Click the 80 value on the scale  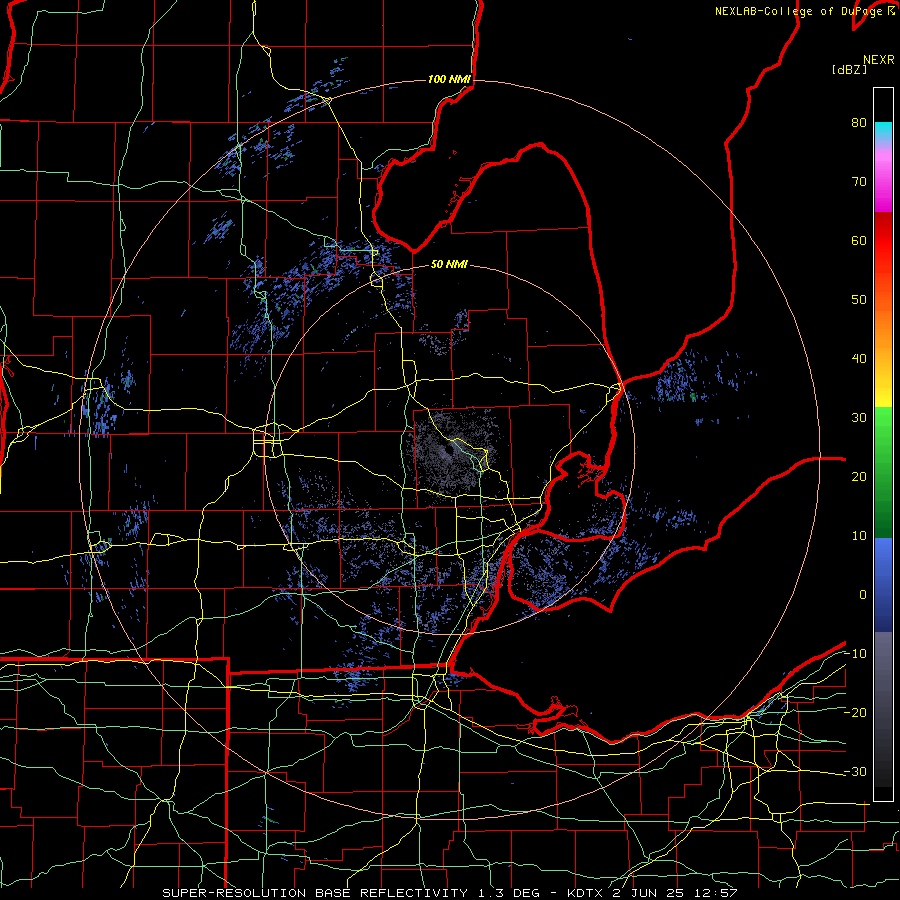point(859,123)
